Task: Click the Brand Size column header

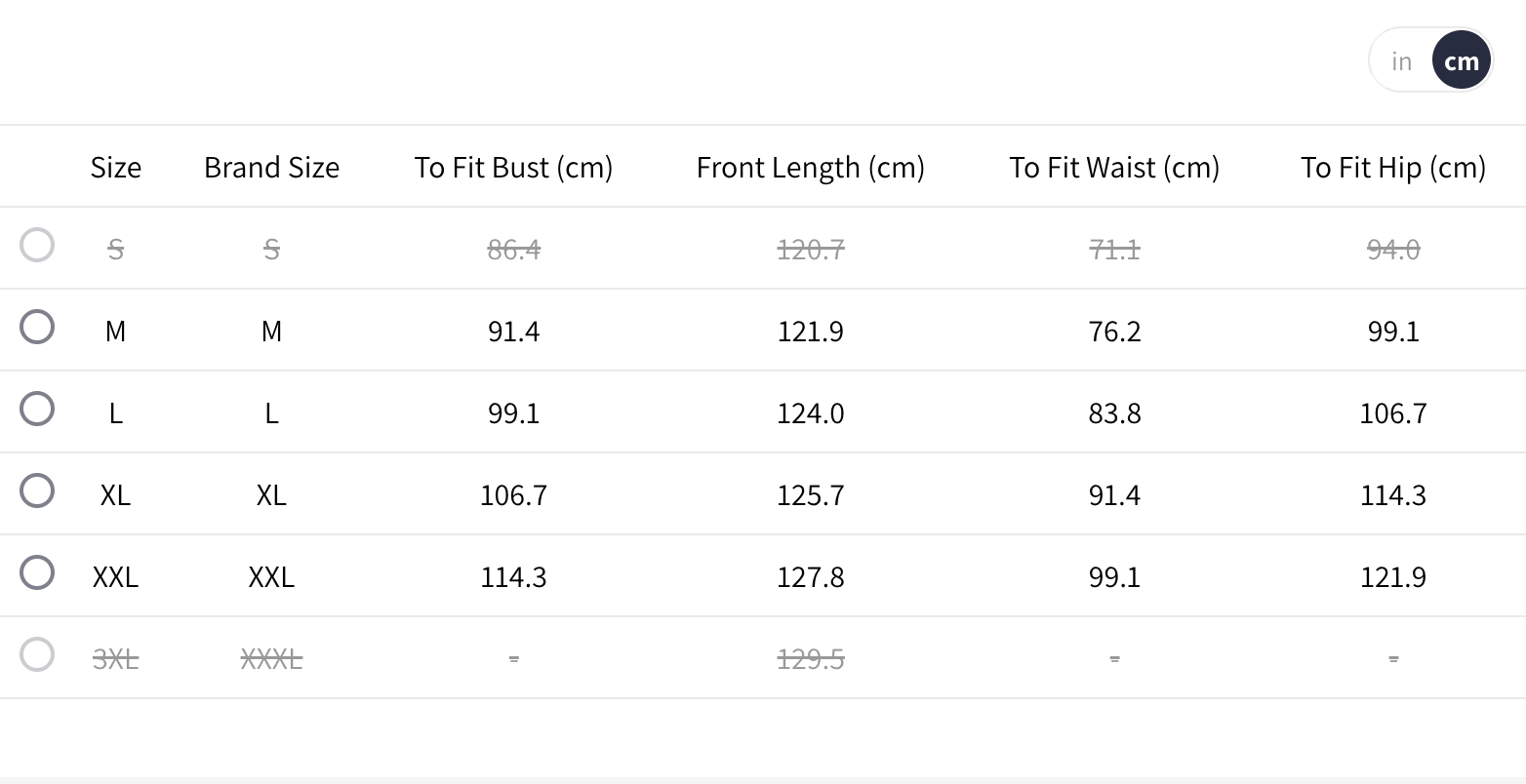Action: (271, 168)
